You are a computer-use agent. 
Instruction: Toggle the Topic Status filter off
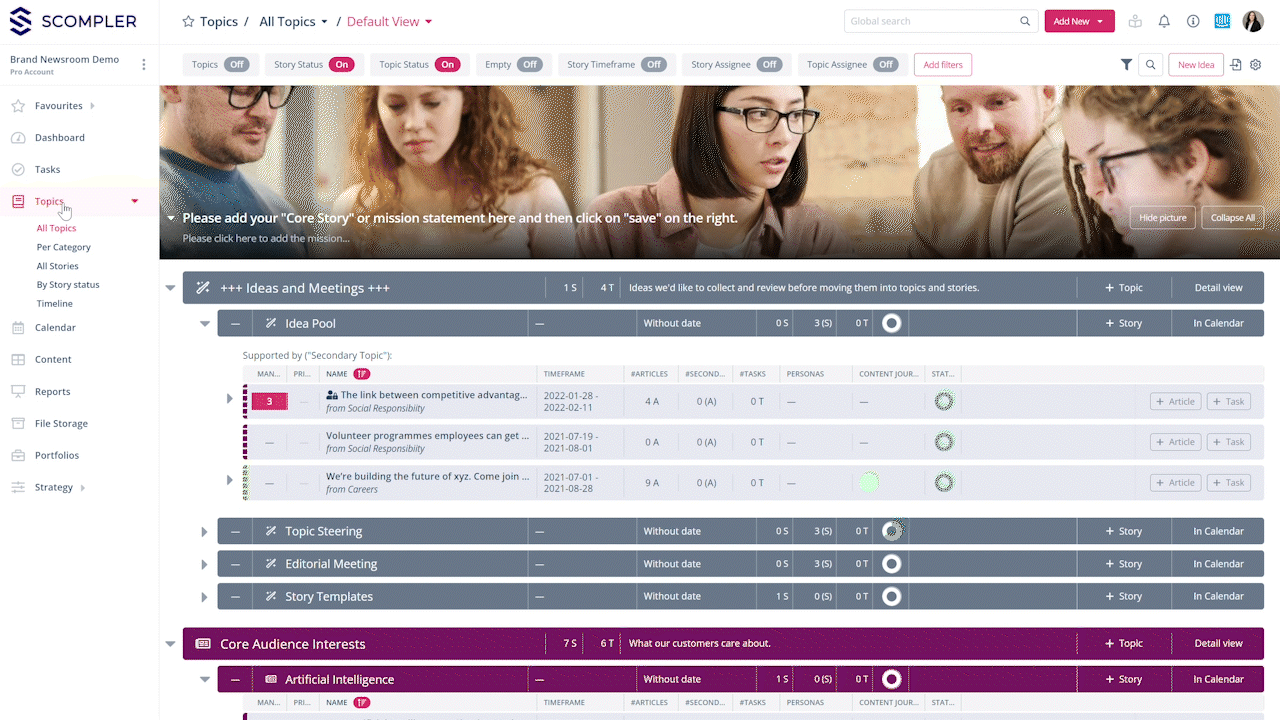pyautogui.click(x=447, y=65)
